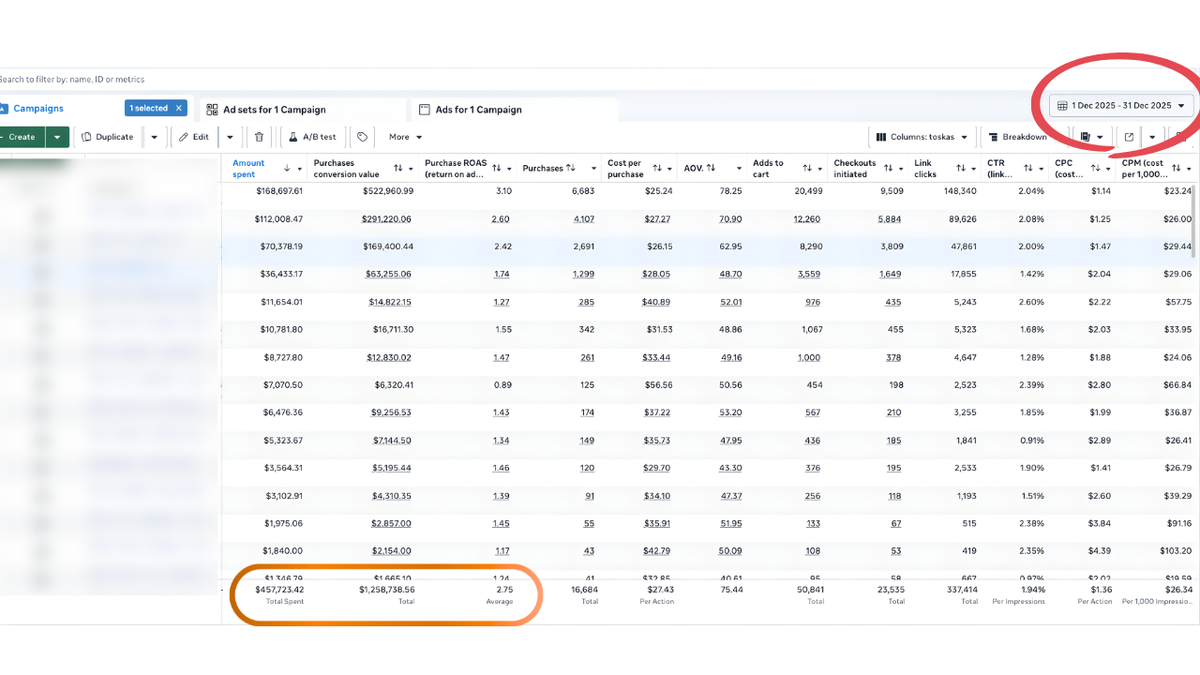Viewport: 1200px width, 675px height.
Task: Click sort arrows on Cost per purchase
Action: (657, 168)
